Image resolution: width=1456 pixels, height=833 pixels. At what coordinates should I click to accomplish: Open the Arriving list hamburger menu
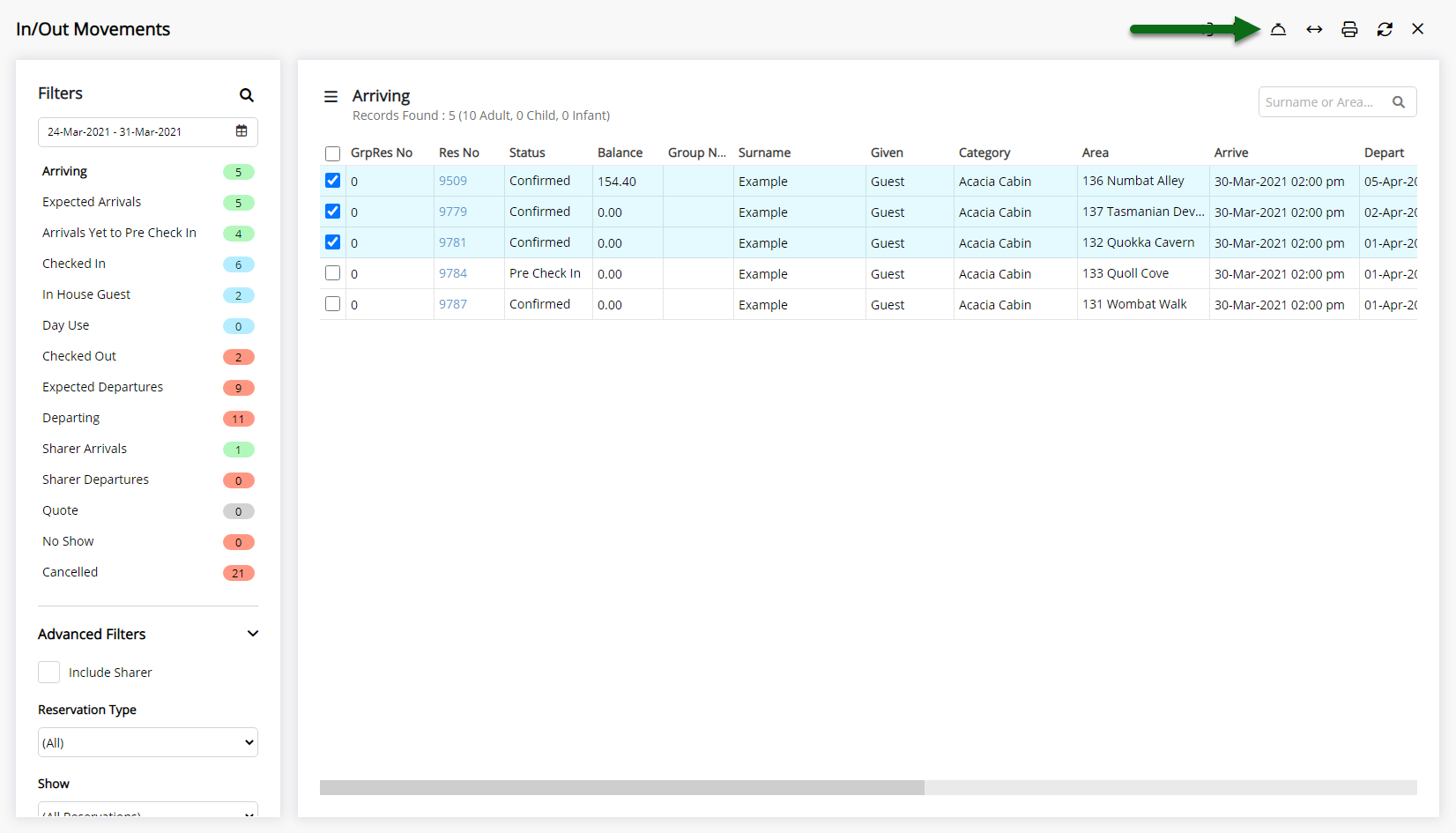click(331, 97)
